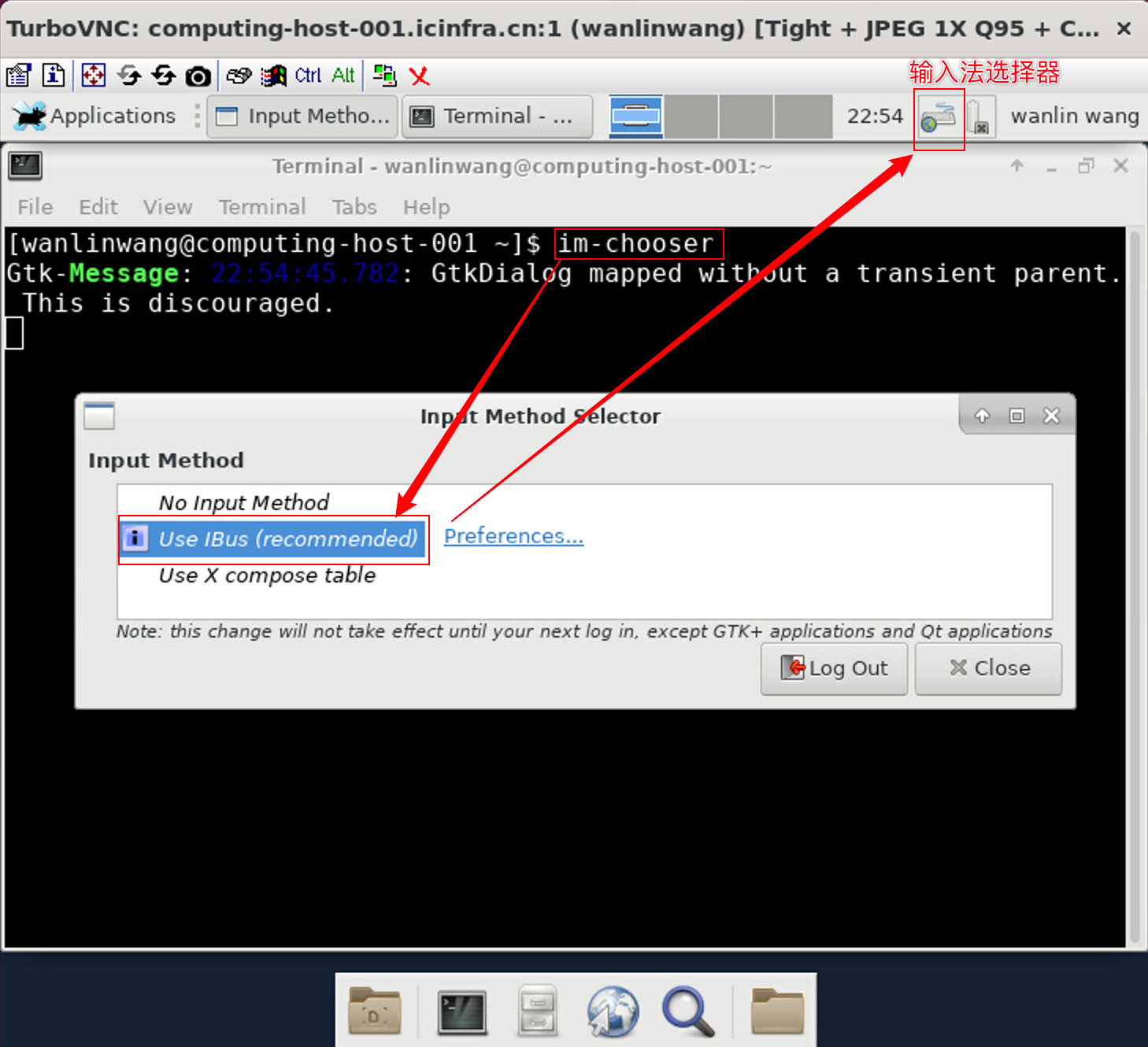The width and height of the screenshot is (1148, 1047).
Task: Select the fourth workspace in switcher
Action: pos(803,117)
